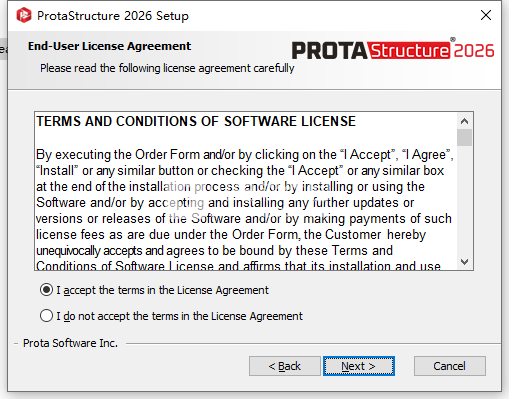This screenshot has height=399, width=509.
Task: Click the ProtaStructure app icon in title bar
Action: click(x=24, y=15)
